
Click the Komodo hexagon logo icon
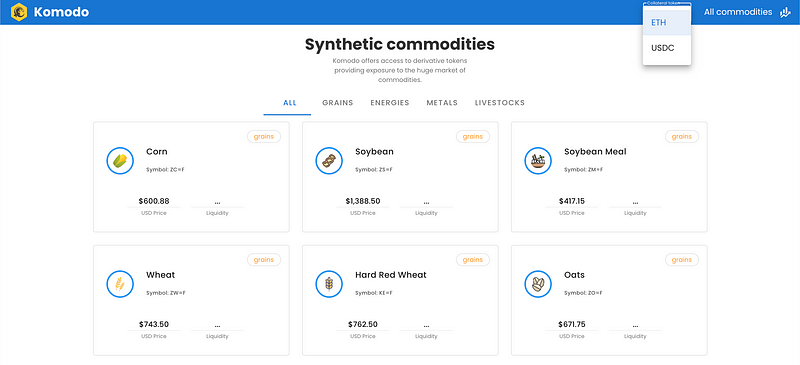(19, 12)
